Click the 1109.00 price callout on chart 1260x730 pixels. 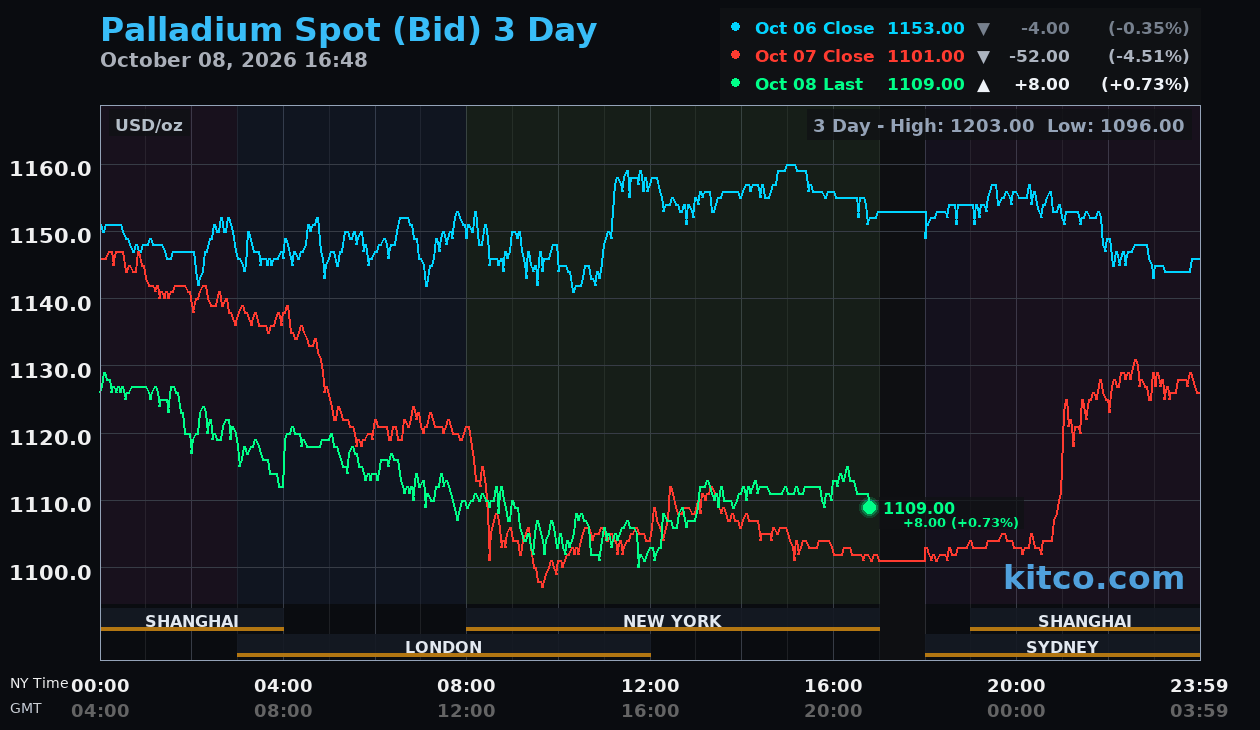click(919, 508)
